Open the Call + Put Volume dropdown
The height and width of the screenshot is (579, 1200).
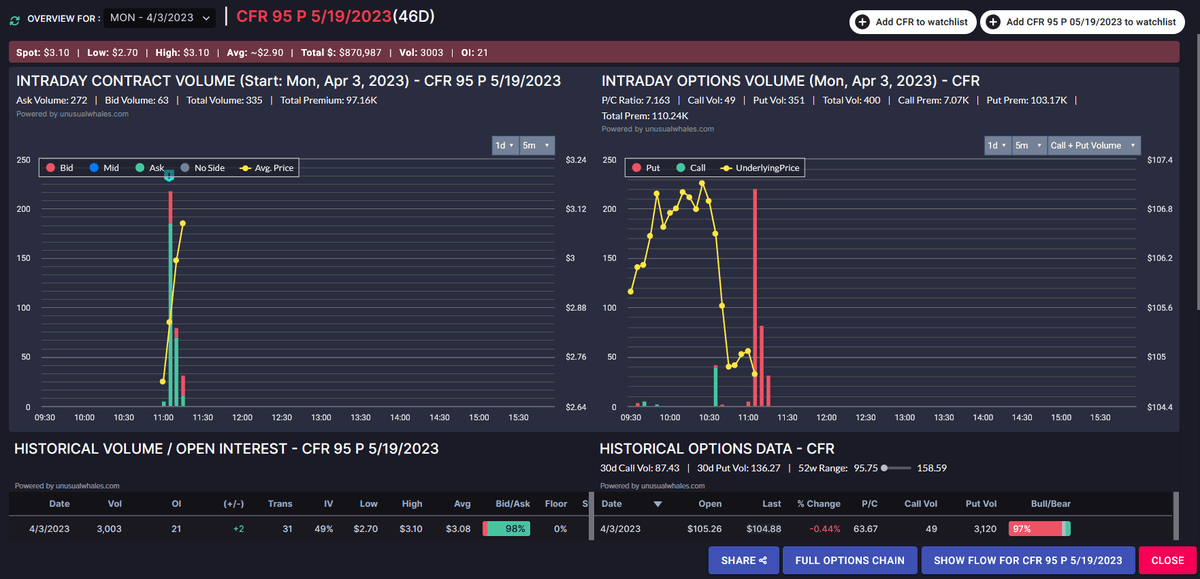pyautogui.click(x=1093, y=145)
